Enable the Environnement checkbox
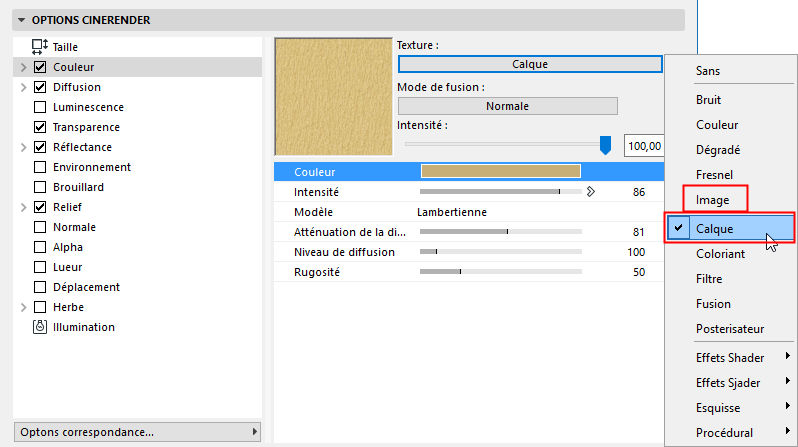Screen dimensions: 798x447 point(40,167)
